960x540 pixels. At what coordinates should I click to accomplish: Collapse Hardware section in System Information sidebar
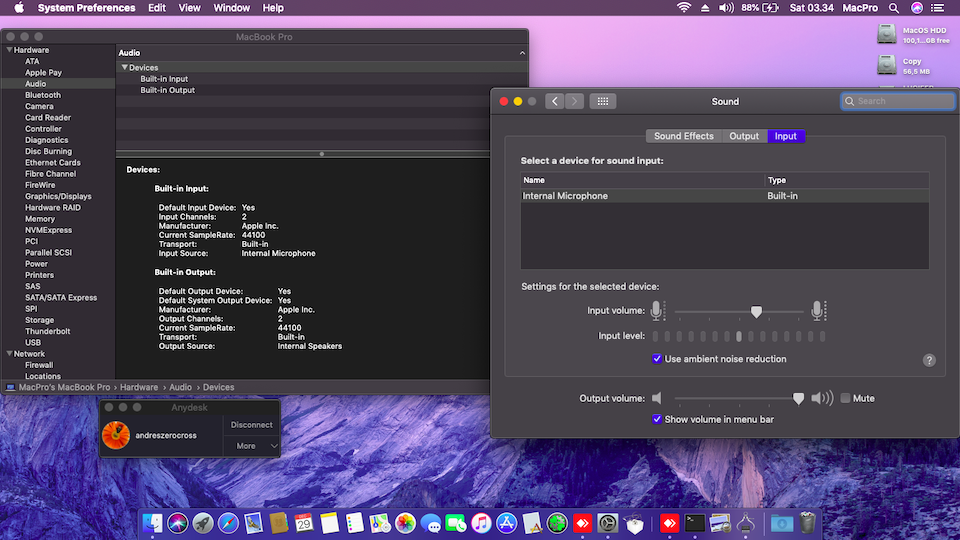point(9,50)
